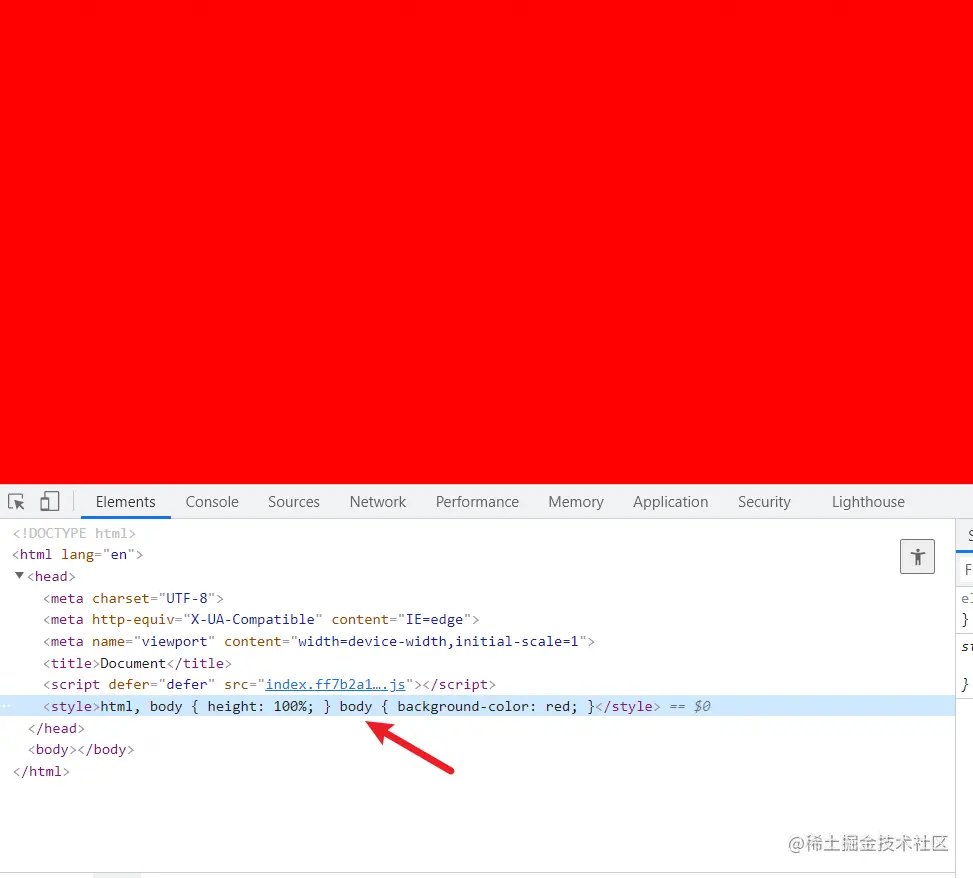Viewport: 973px width, 878px height.
Task: Open the Application tab
Action: click(x=670, y=501)
